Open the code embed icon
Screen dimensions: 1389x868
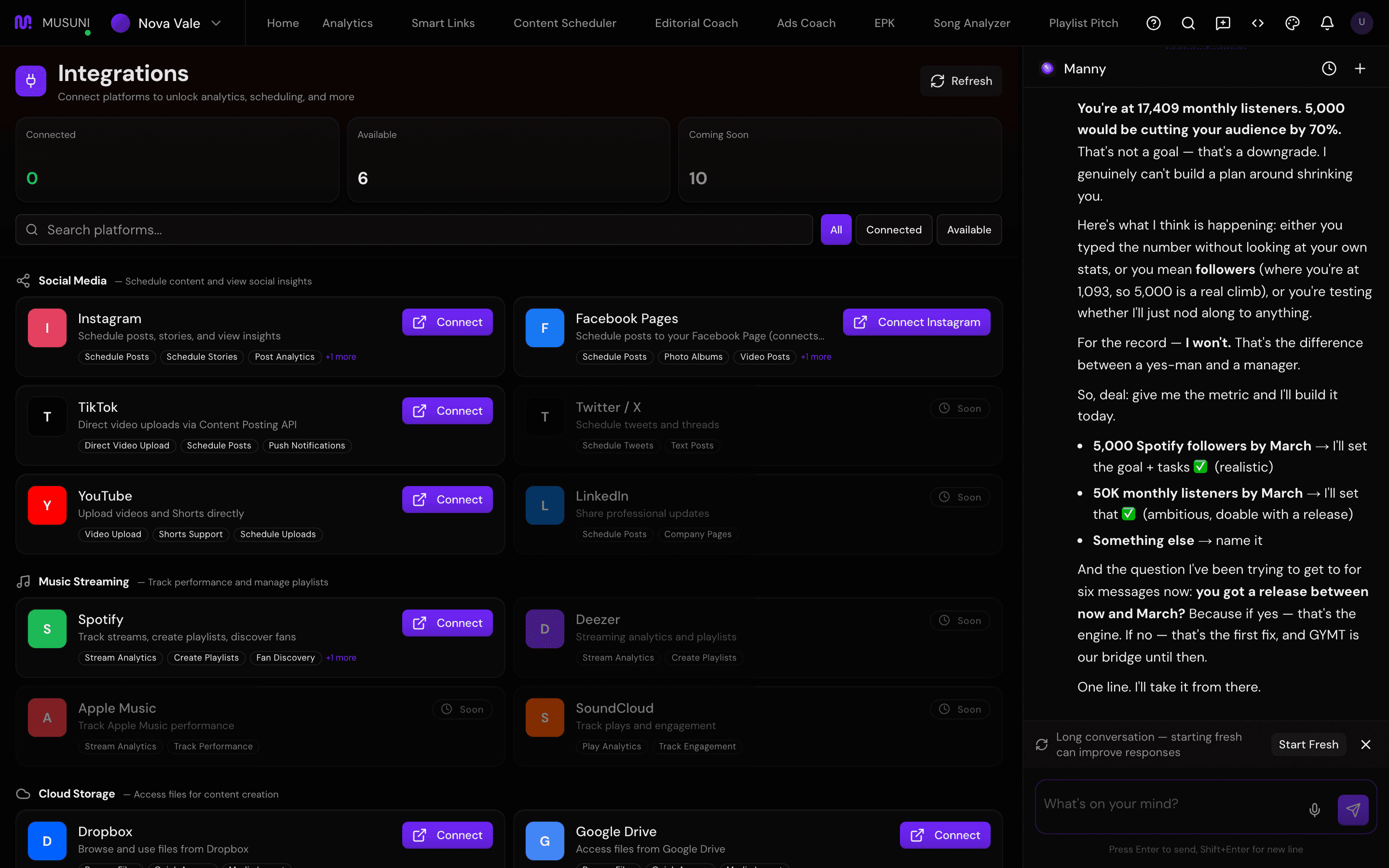click(x=1257, y=23)
